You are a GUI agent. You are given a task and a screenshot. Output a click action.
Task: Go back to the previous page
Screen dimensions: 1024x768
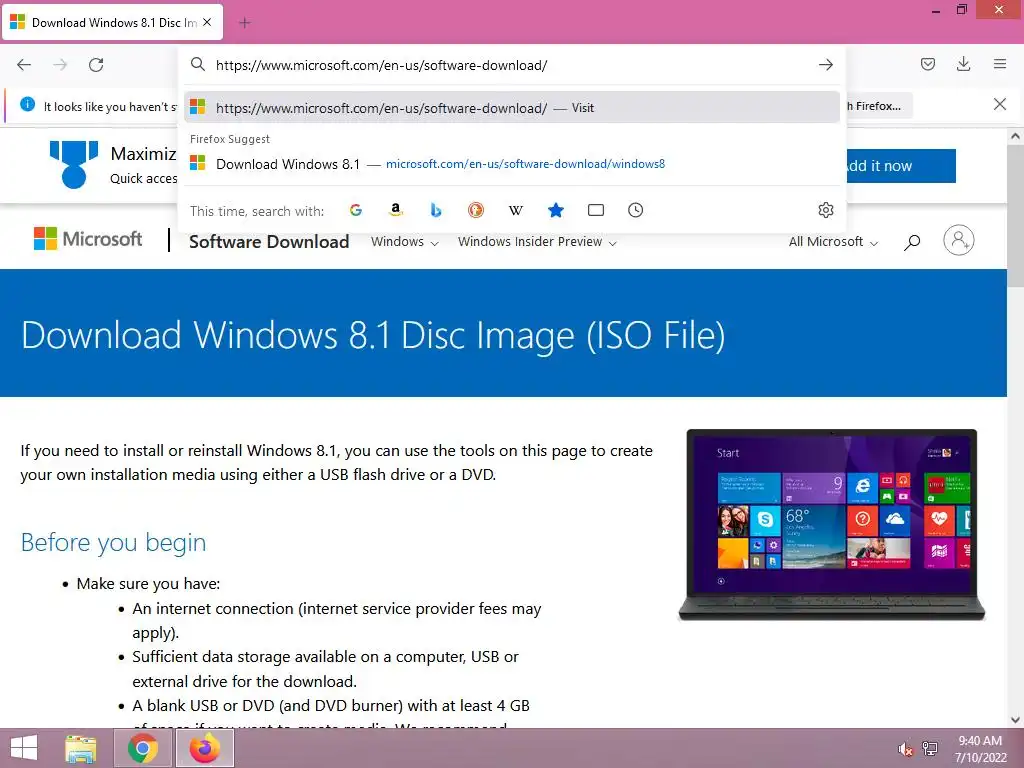(x=24, y=65)
